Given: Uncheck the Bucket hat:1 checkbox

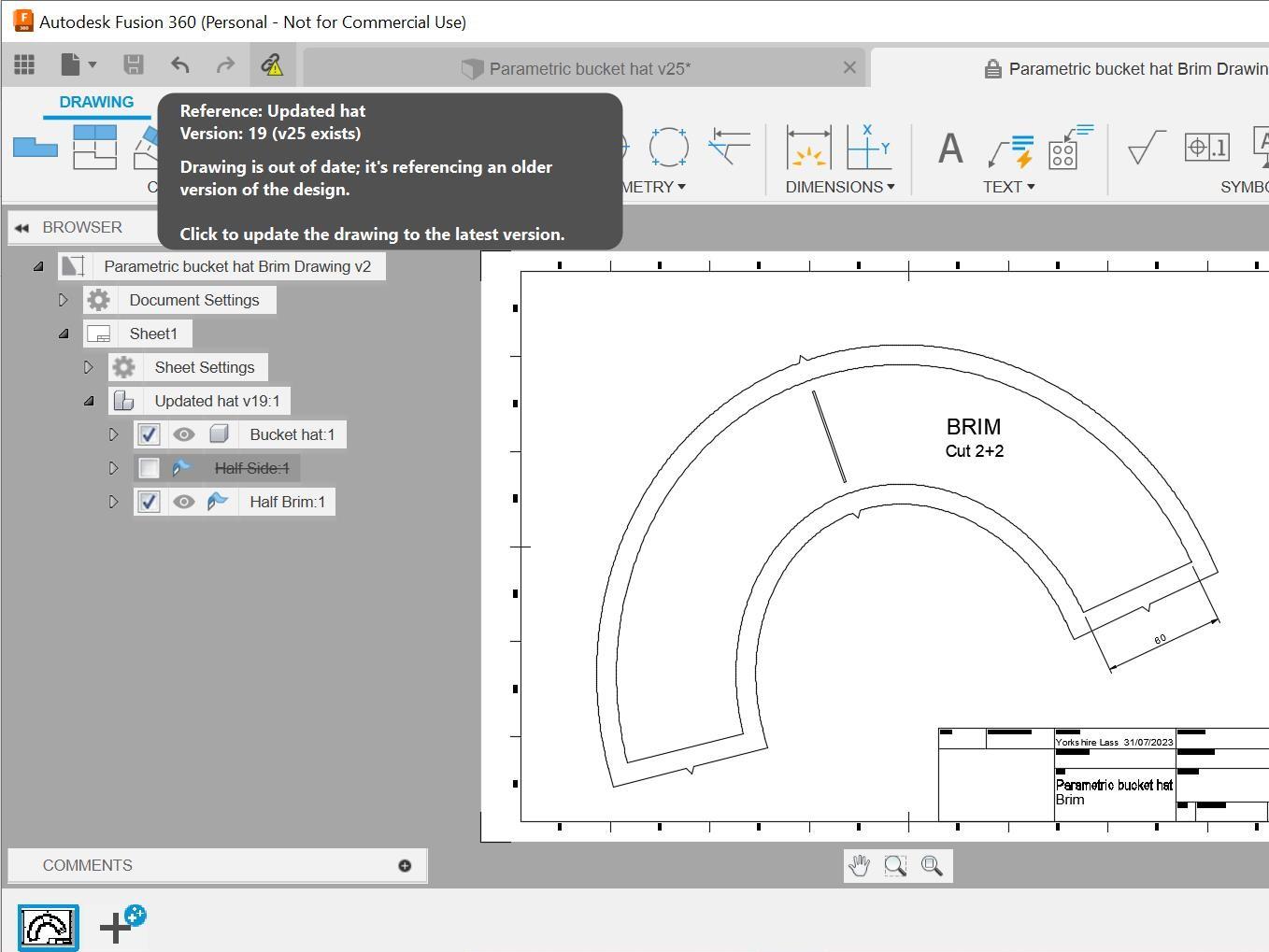Looking at the screenshot, I should coord(149,434).
